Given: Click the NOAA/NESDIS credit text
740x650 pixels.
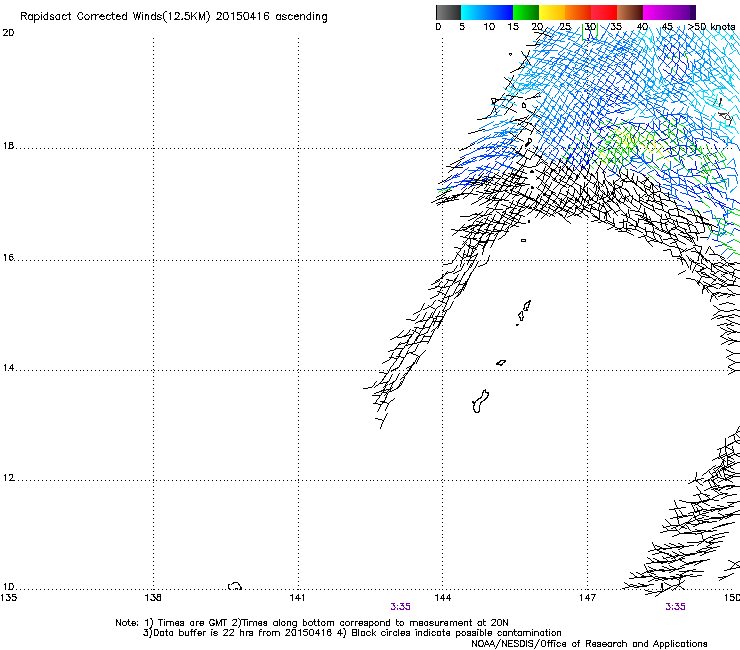Looking at the screenshot, I should click(589, 644).
